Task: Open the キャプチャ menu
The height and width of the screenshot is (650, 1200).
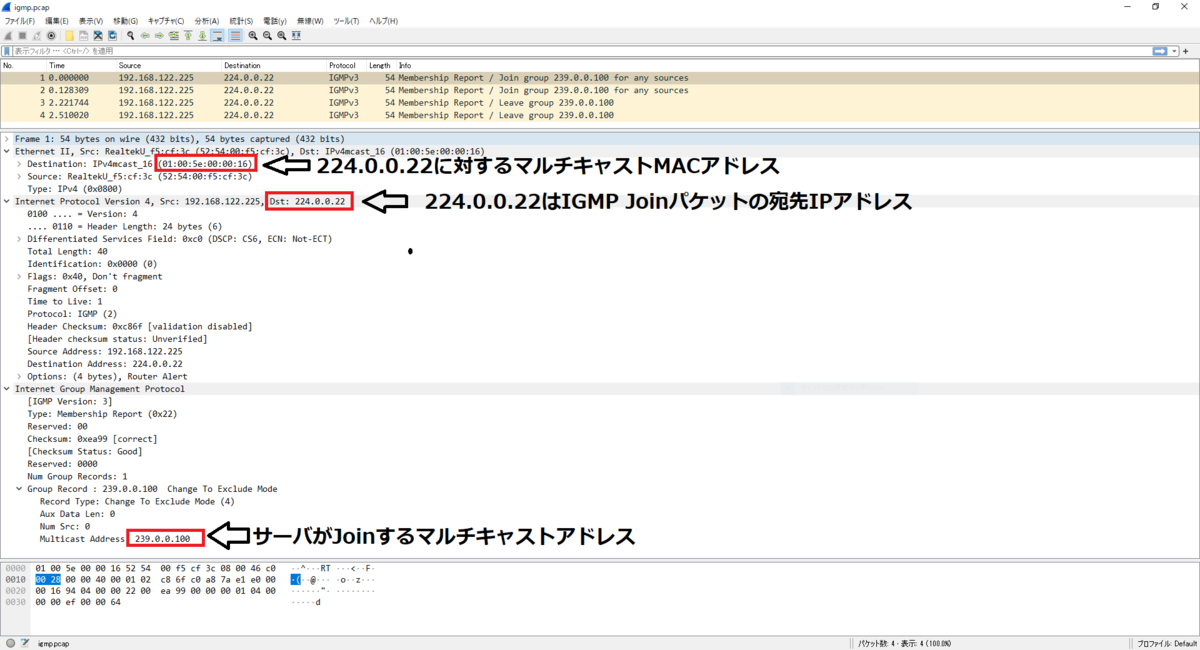Action: tap(163, 20)
